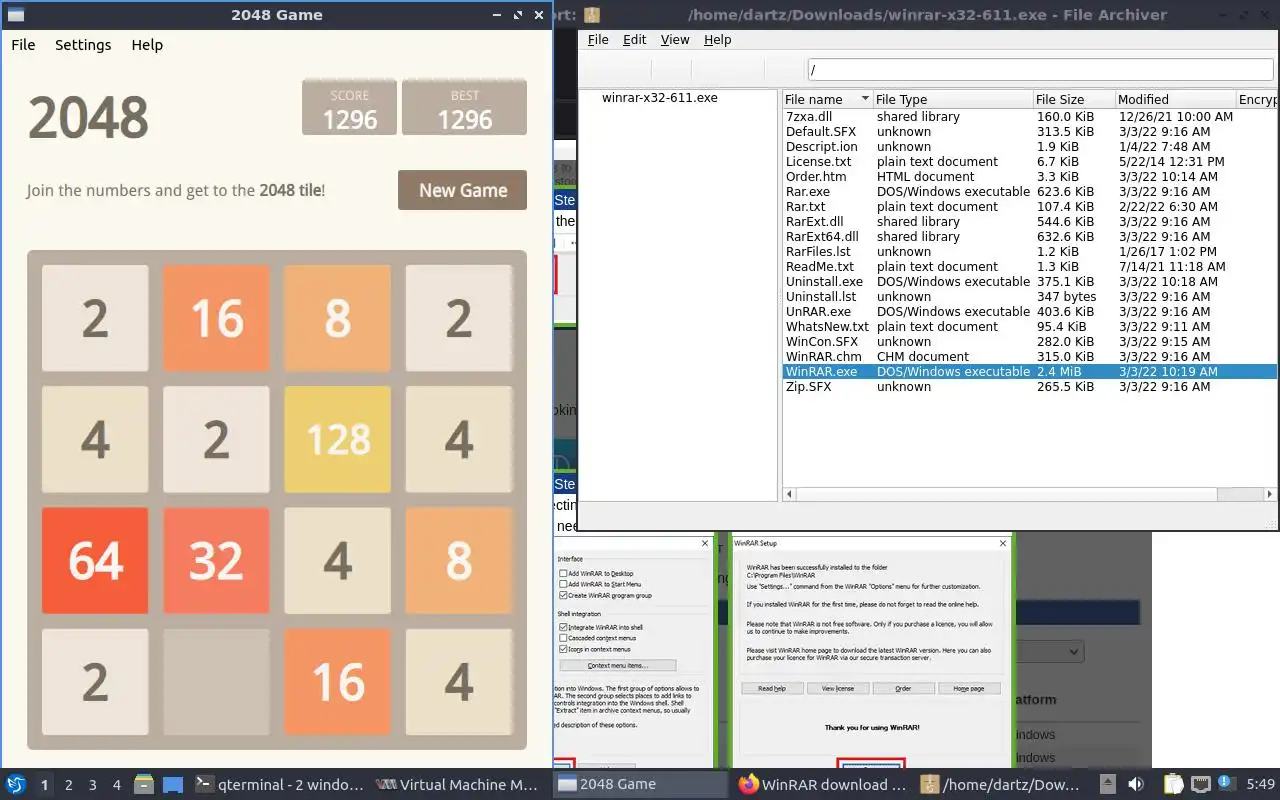Select winrar-x32-611.exe in the archive tree

(x=659, y=98)
